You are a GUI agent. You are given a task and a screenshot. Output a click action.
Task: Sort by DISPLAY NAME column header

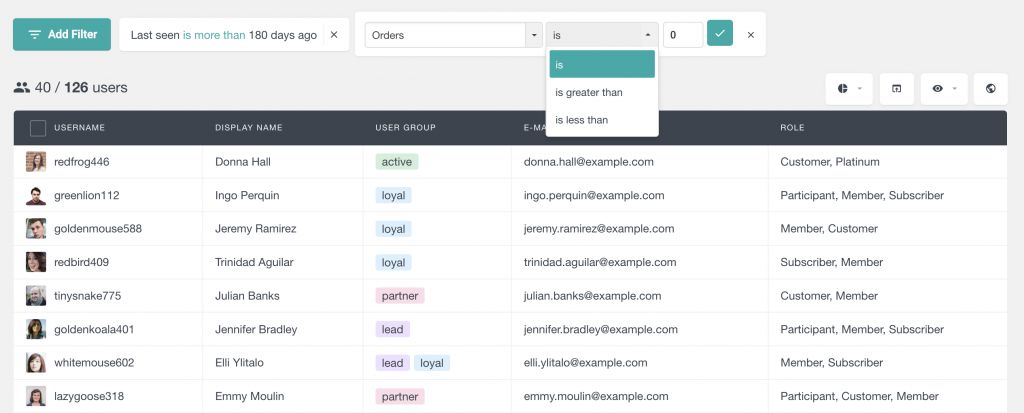click(x=249, y=128)
